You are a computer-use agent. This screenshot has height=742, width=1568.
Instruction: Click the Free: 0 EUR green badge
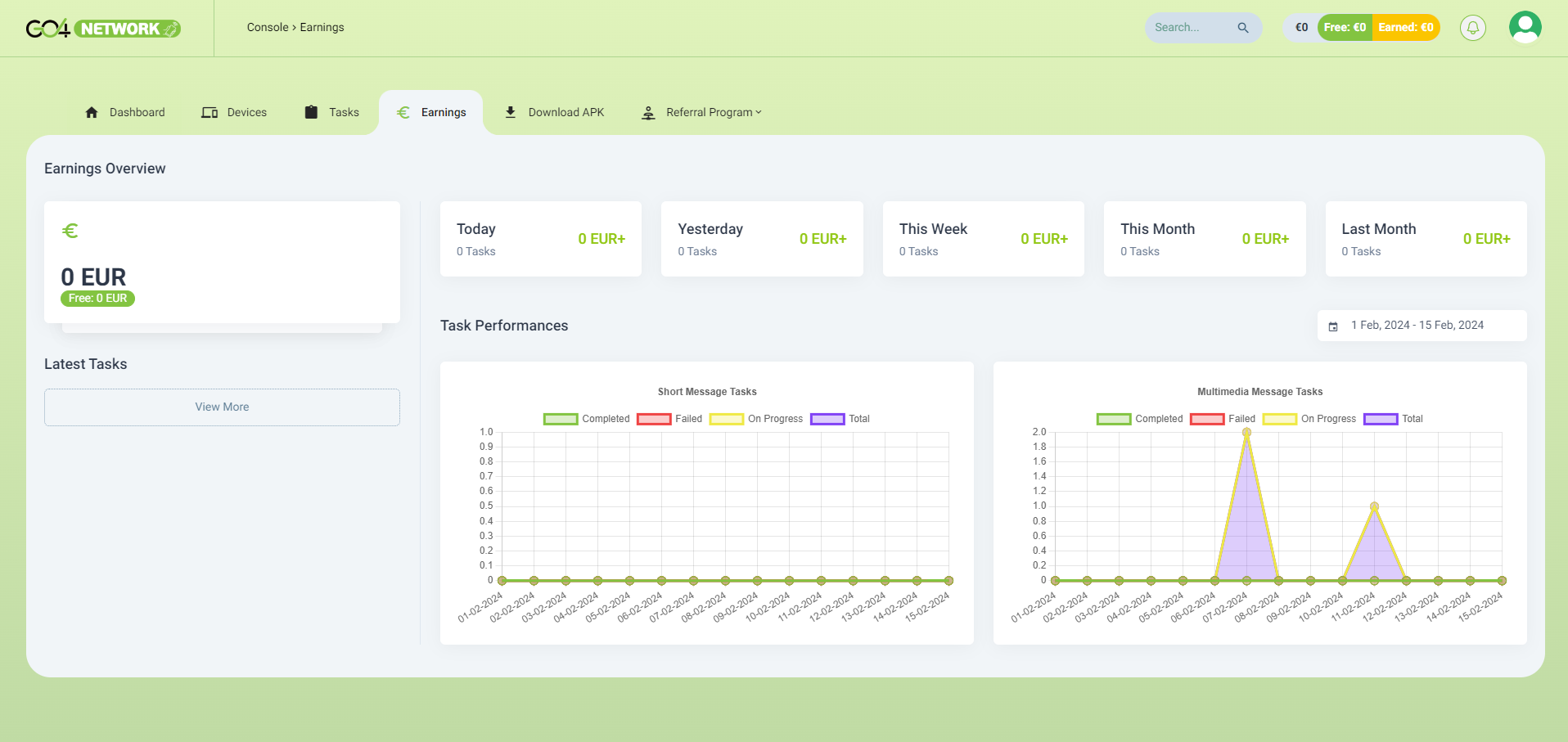coord(97,299)
